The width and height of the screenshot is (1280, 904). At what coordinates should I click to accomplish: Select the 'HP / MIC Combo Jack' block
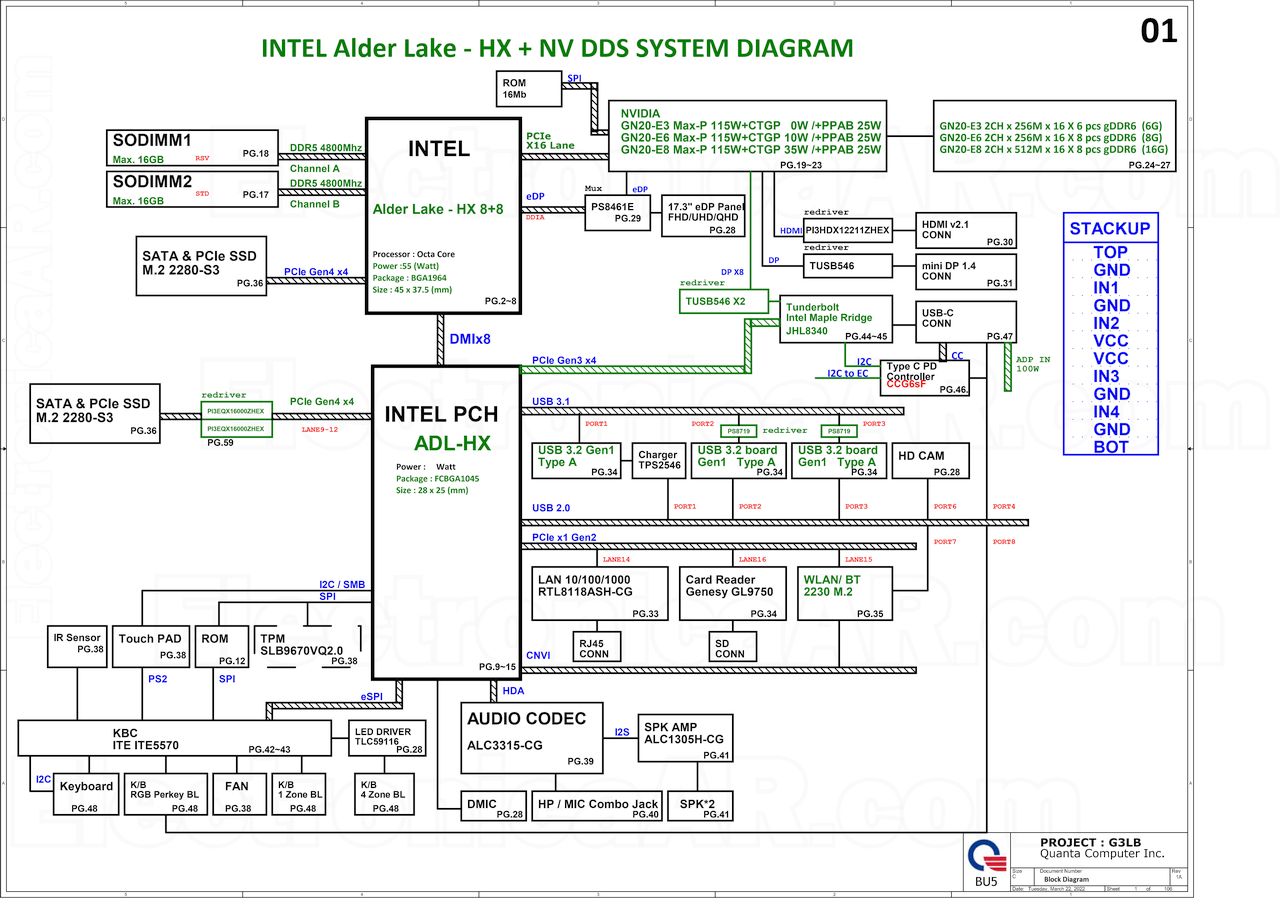[597, 806]
